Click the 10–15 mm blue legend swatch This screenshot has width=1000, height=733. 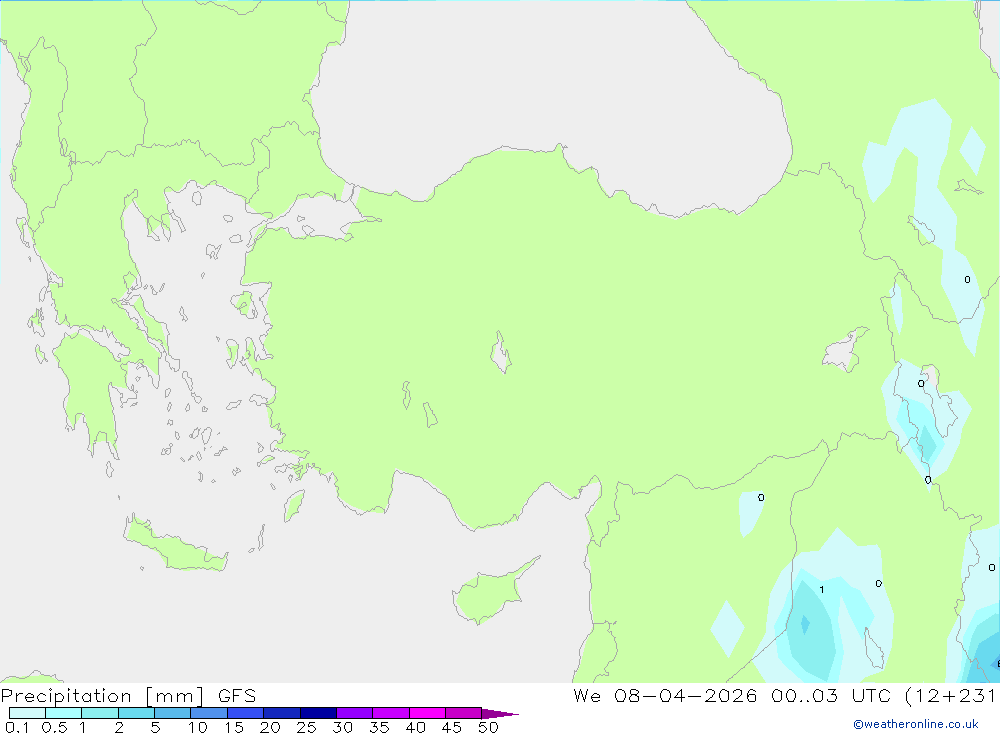[x=209, y=713]
